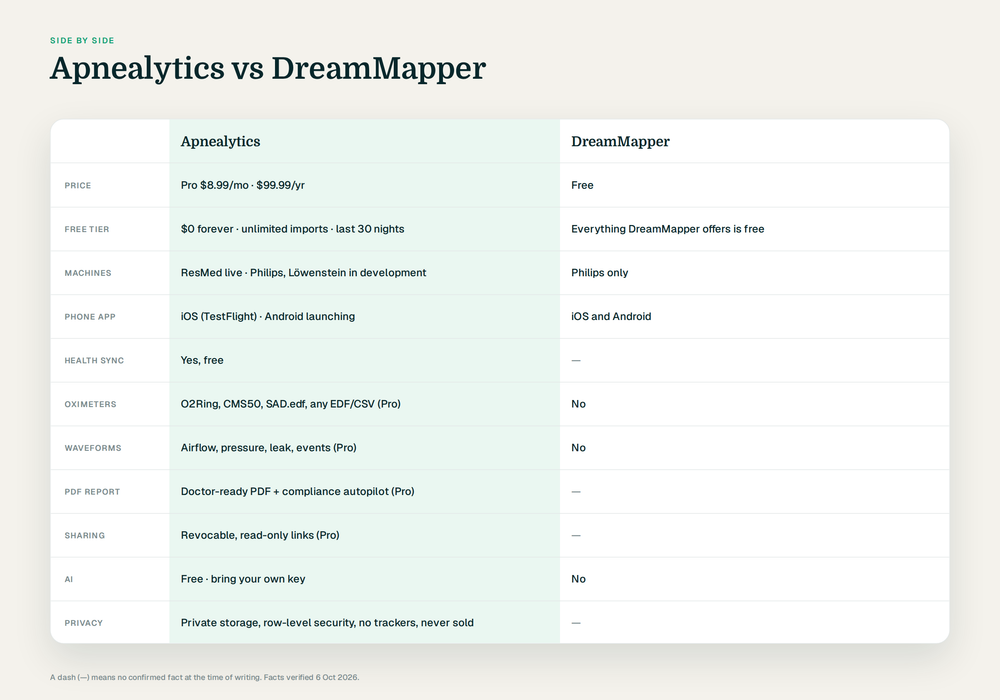The height and width of the screenshot is (700, 1000).
Task: Select the PDF REPORT row label
Action: click(x=92, y=492)
